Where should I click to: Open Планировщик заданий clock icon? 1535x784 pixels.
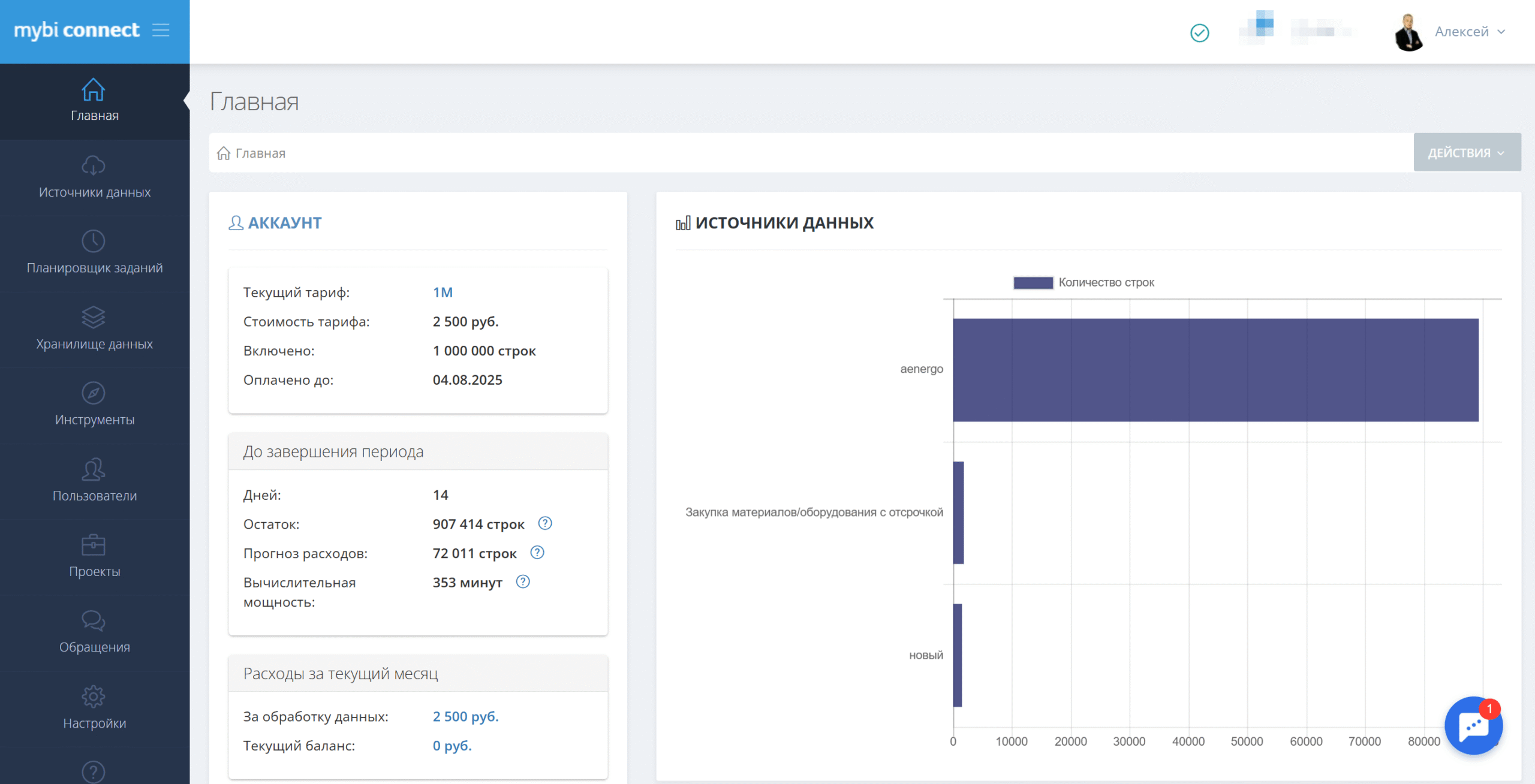[x=93, y=241]
